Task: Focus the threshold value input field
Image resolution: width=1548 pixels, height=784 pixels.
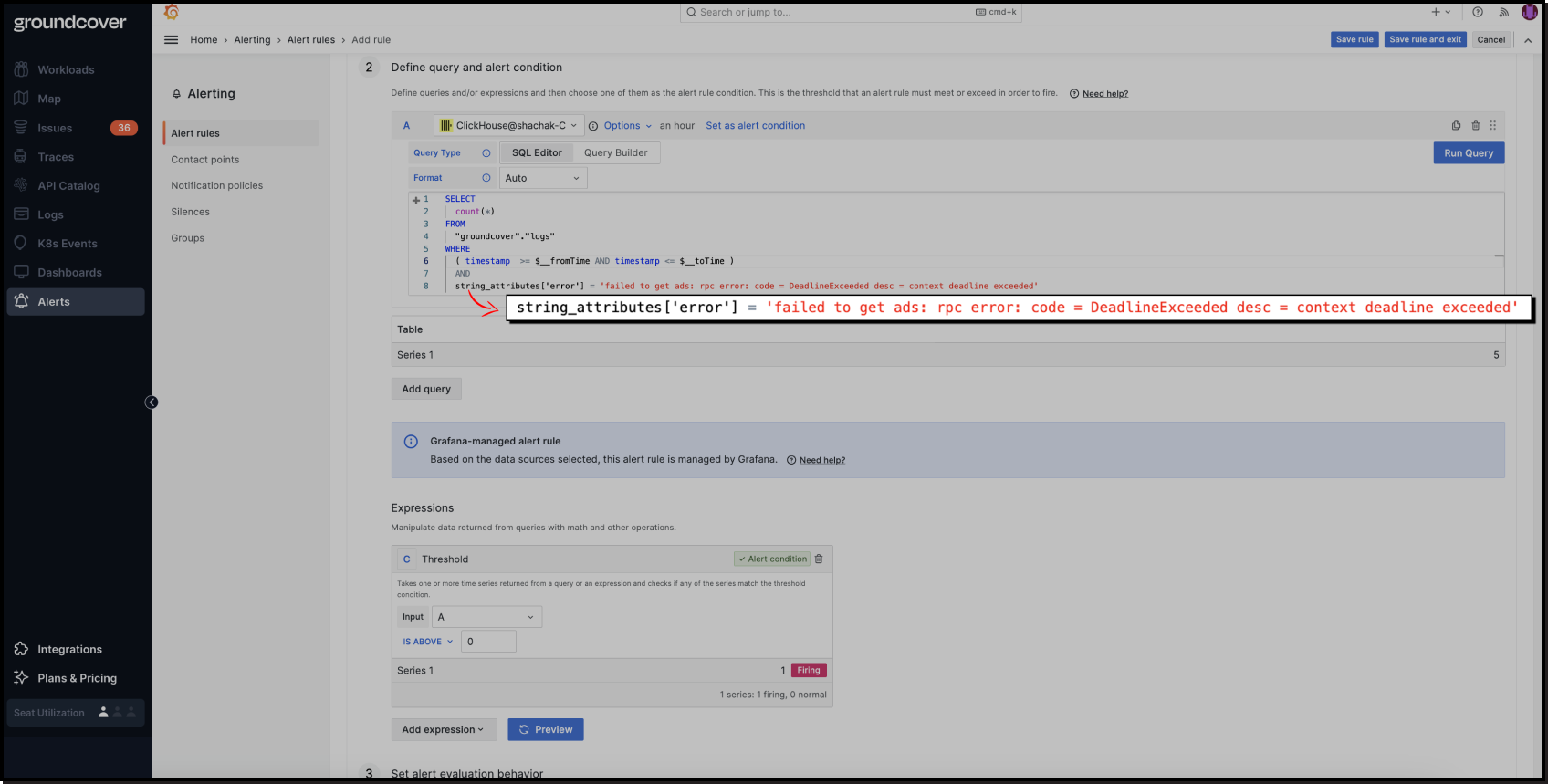Action: point(488,642)
